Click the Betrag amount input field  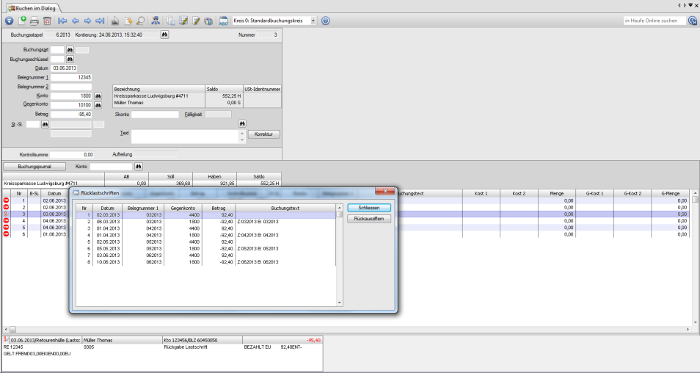point(71,114)
